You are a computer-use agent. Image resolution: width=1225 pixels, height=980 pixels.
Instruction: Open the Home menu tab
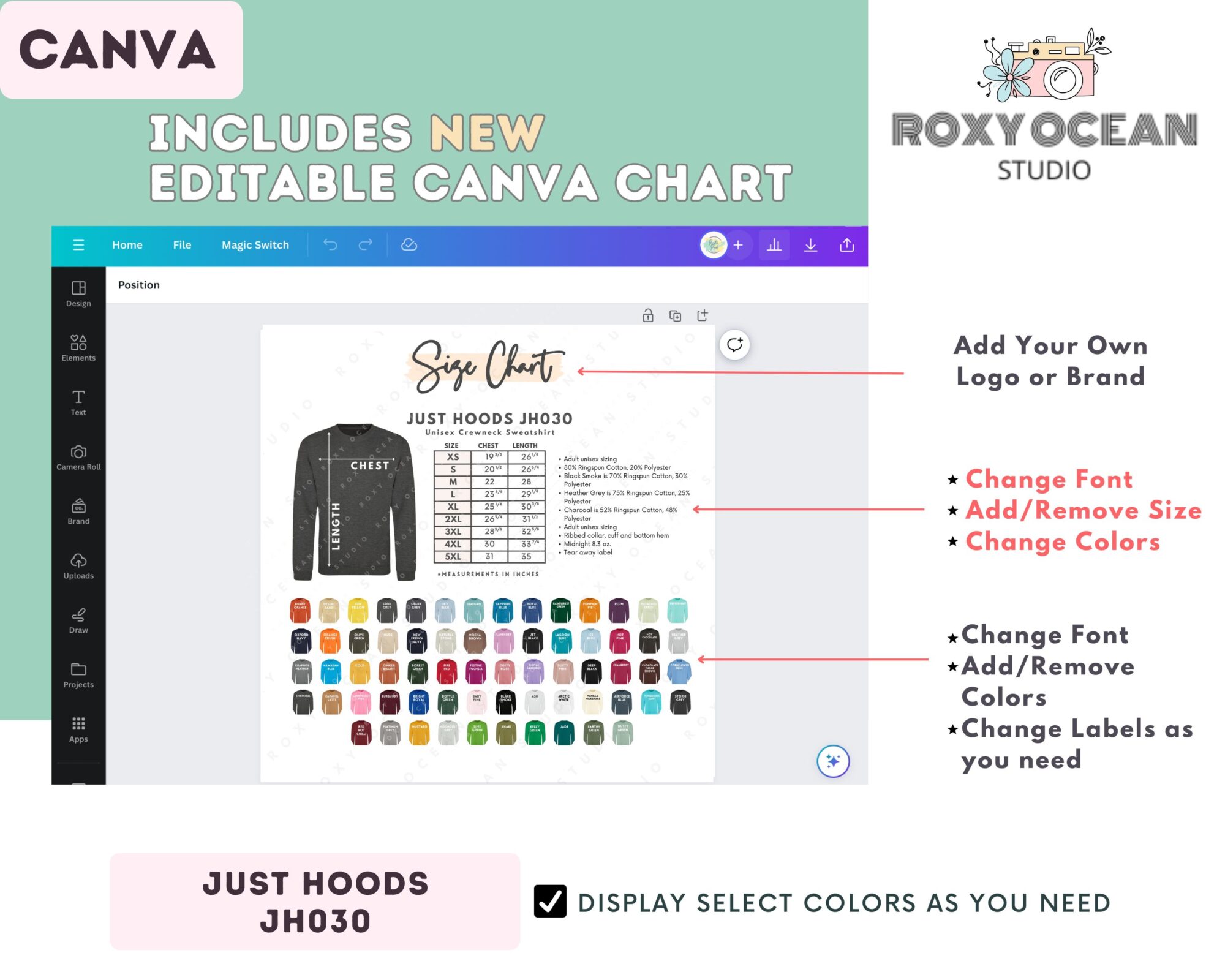click(x=127, y=244)
